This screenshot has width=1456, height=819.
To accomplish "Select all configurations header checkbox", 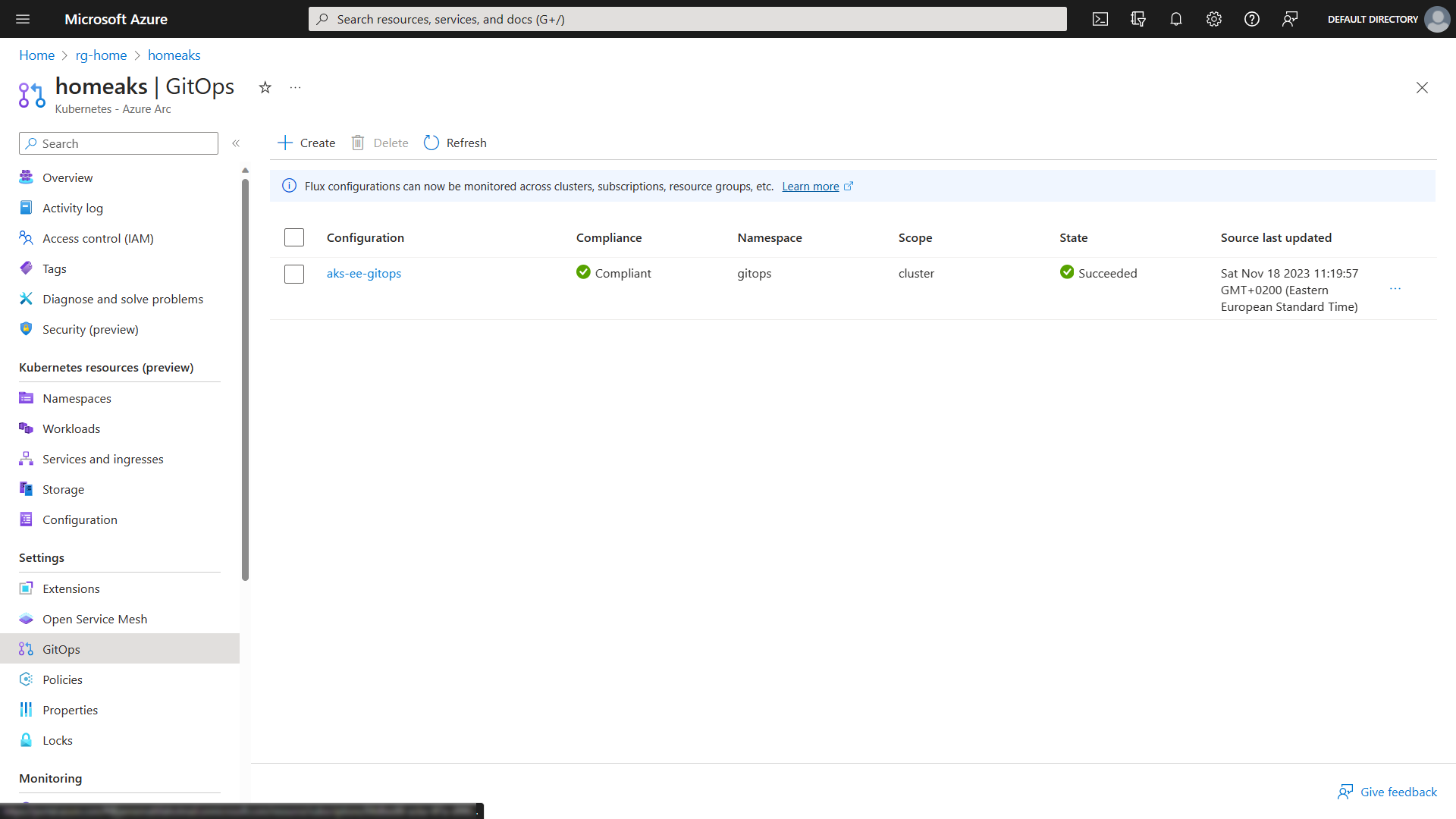I will tap(294, 237).
